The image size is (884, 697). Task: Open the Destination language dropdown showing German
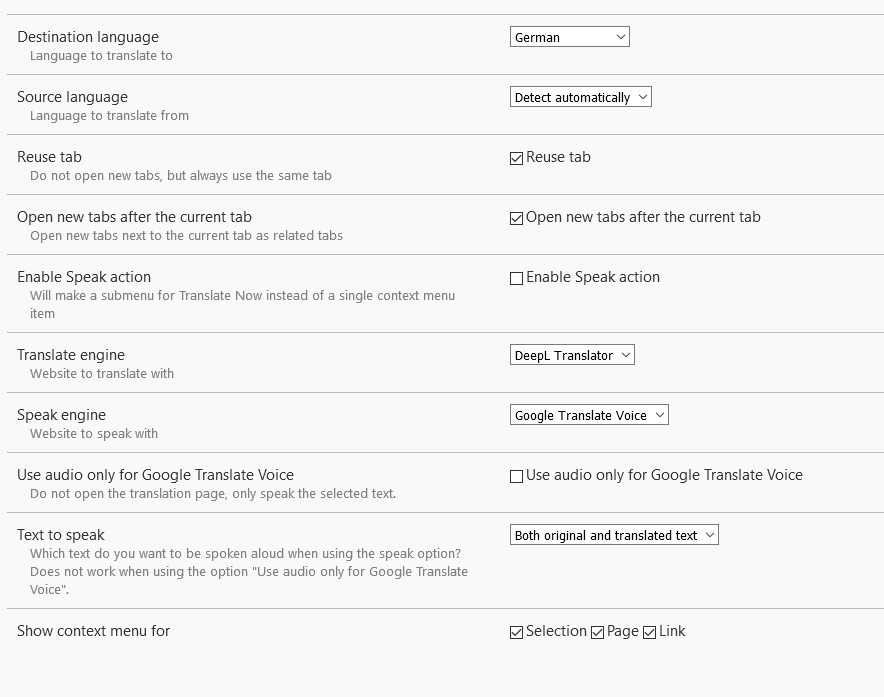click(569, 37)
